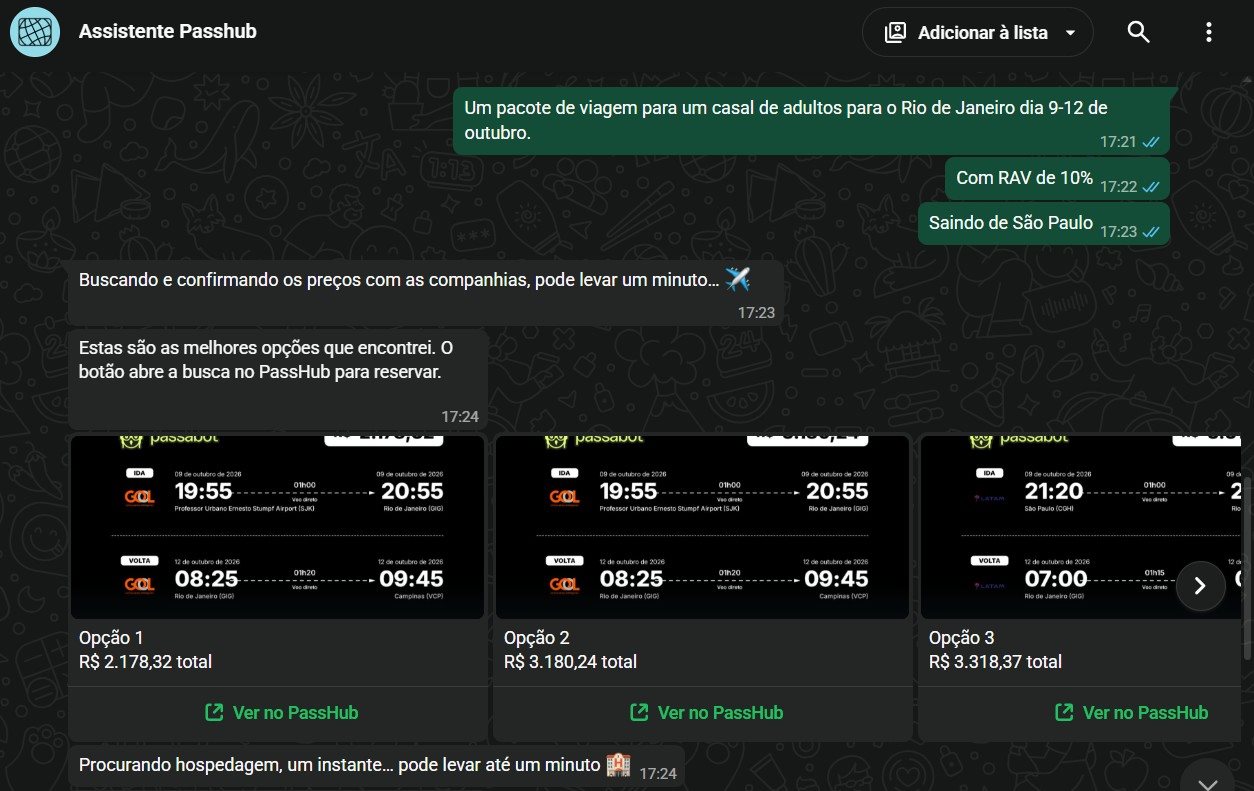
Task: Open the Opção 2 flight card image
Action: (x=702, y=527)
